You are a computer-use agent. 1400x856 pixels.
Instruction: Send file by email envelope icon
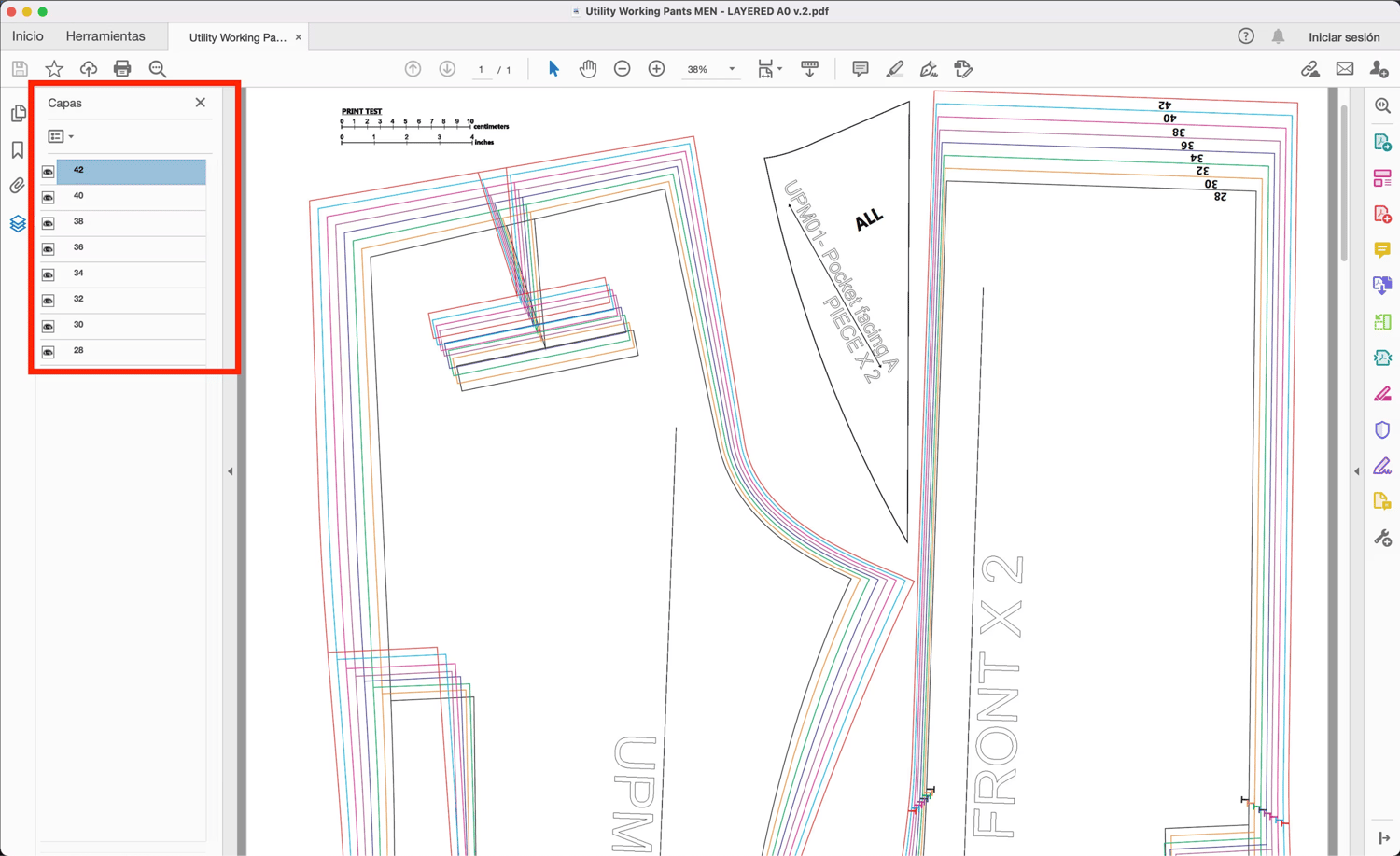coord(1345,69)
